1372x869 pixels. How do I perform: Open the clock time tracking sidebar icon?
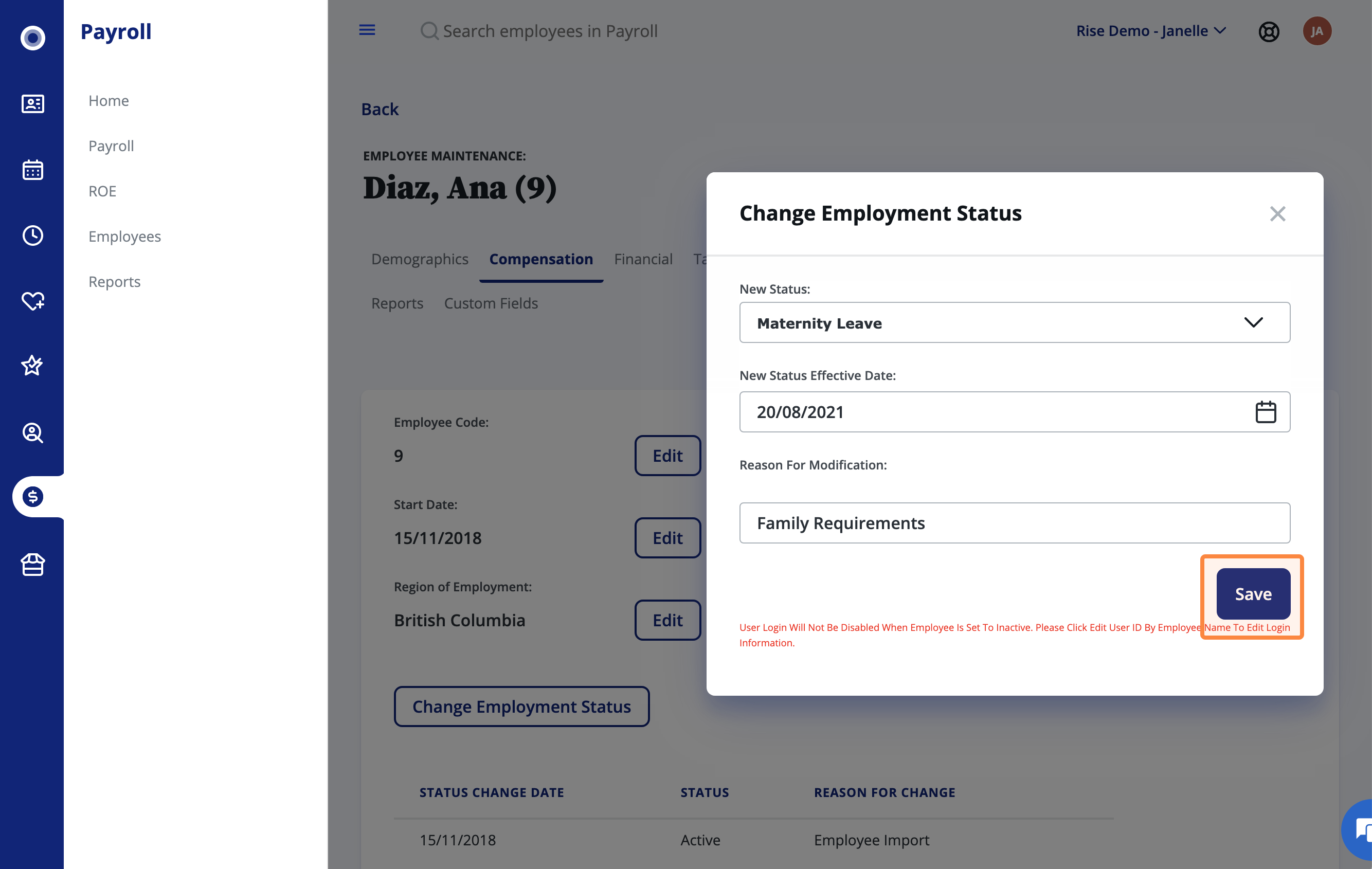coord(32,236)
